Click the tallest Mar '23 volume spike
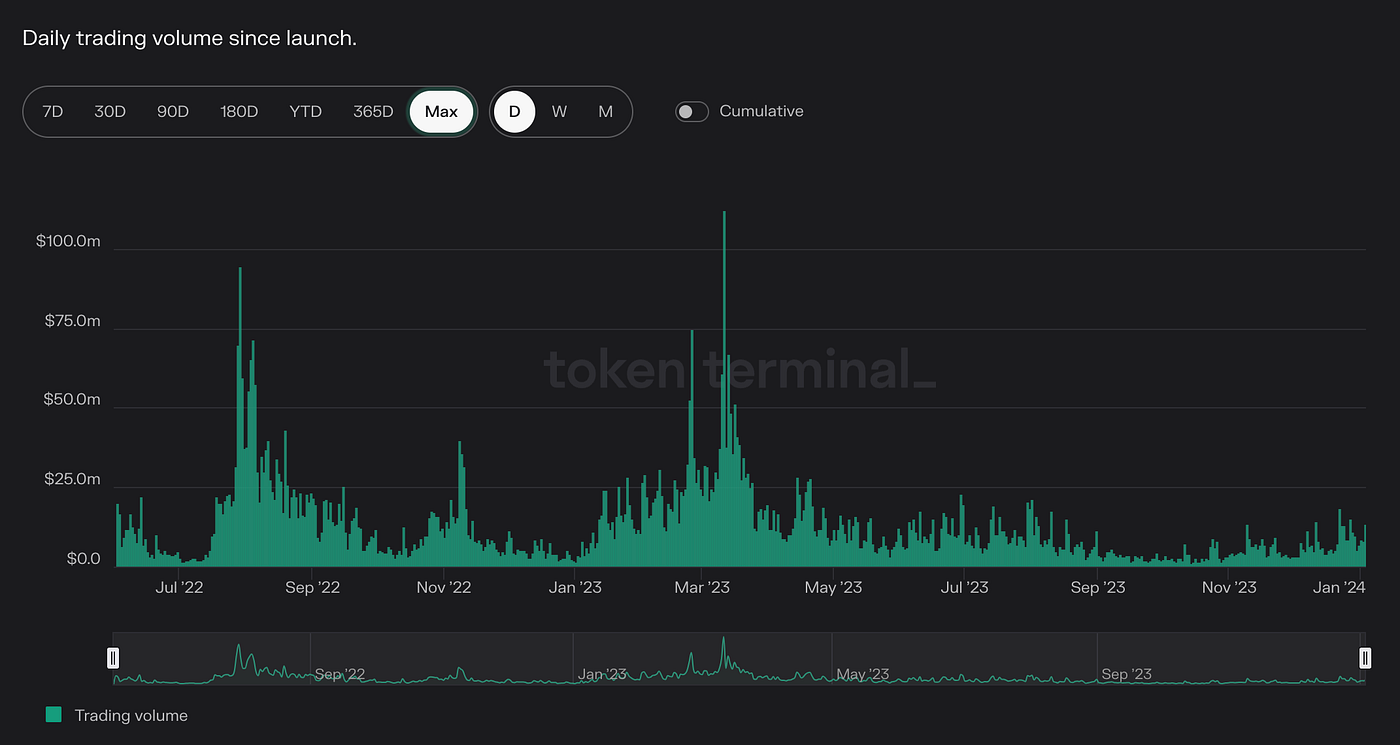This screenshot has width=1400, height=745. (x=724, y=300)
